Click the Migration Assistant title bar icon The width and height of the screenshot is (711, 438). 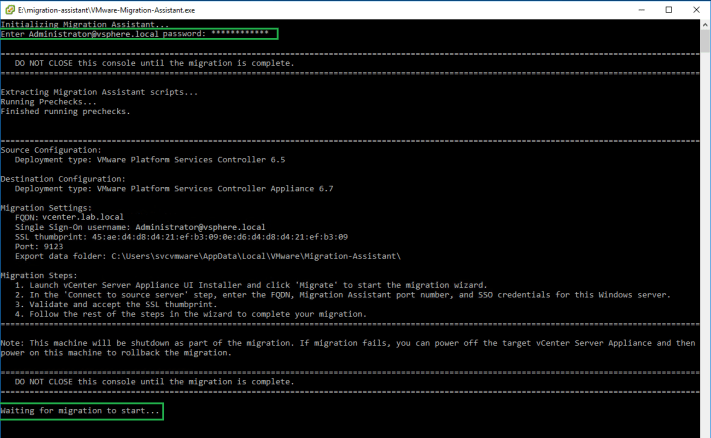(8, 9)
